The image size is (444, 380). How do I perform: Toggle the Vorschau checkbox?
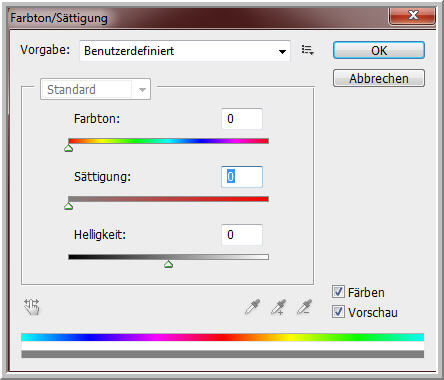coord(338,312)
